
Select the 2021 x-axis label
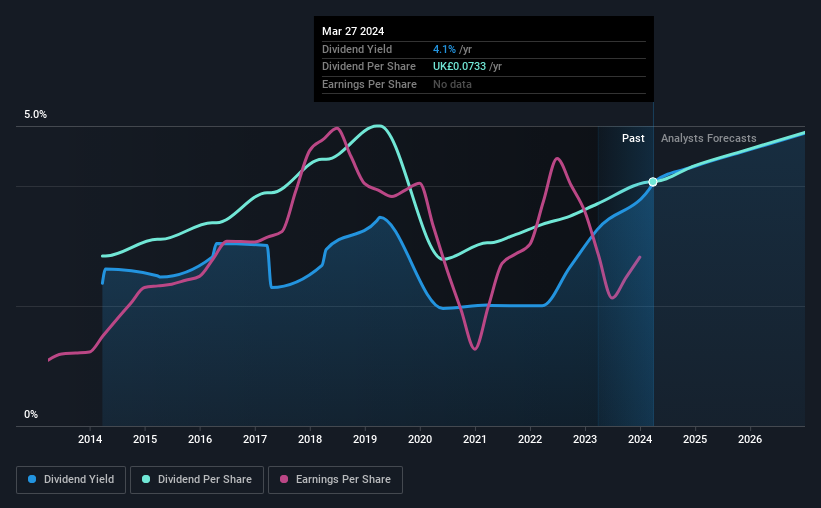[x=475, y=439]
